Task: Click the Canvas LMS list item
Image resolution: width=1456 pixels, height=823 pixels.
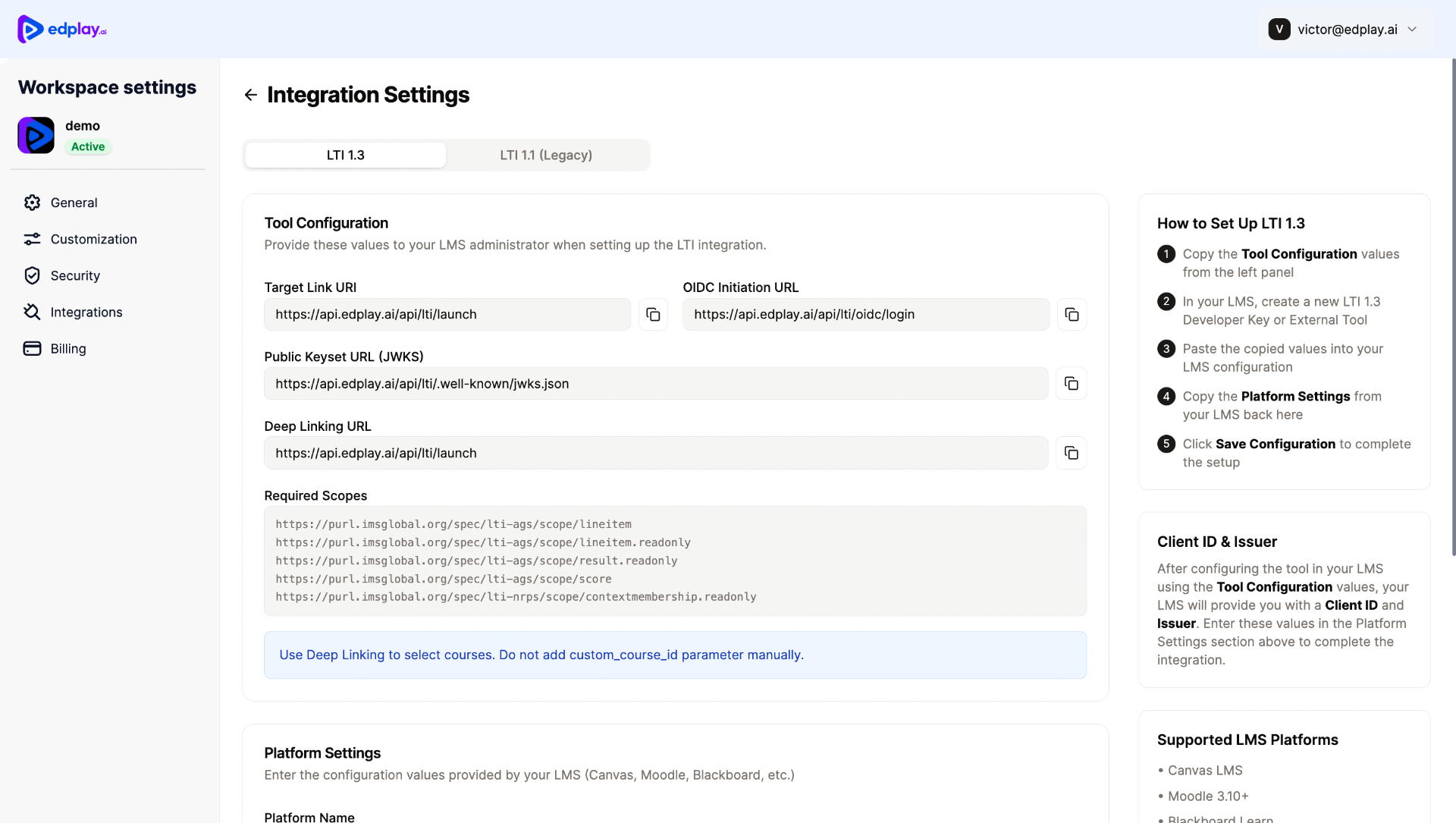Action: point(1205,770)
